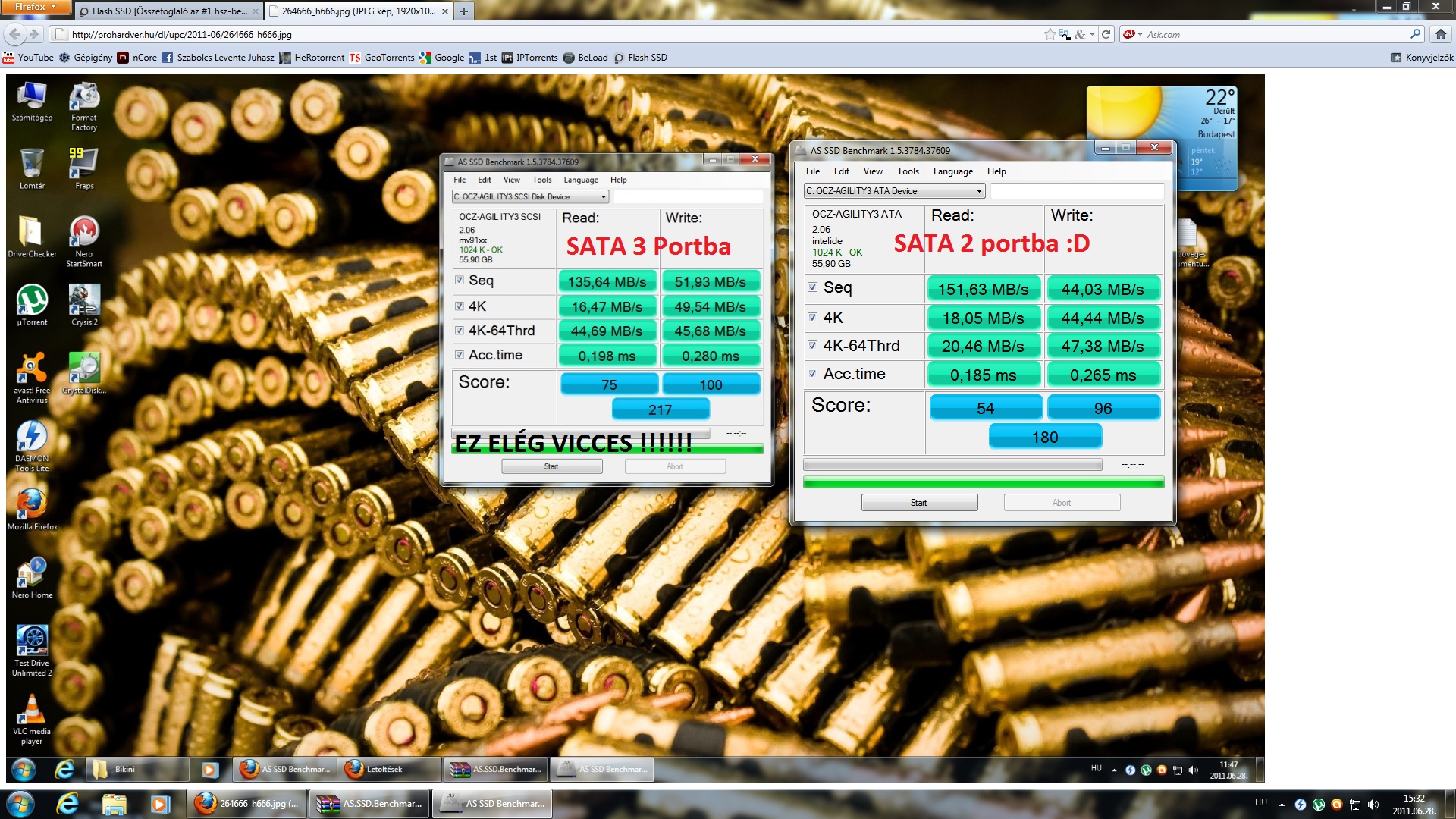The height and width of the screenshot is (819, 1456).
Task: Toggle 4K-64Thrd checkbox in SATA 3 benchmark window
Action: pos(460,331)
